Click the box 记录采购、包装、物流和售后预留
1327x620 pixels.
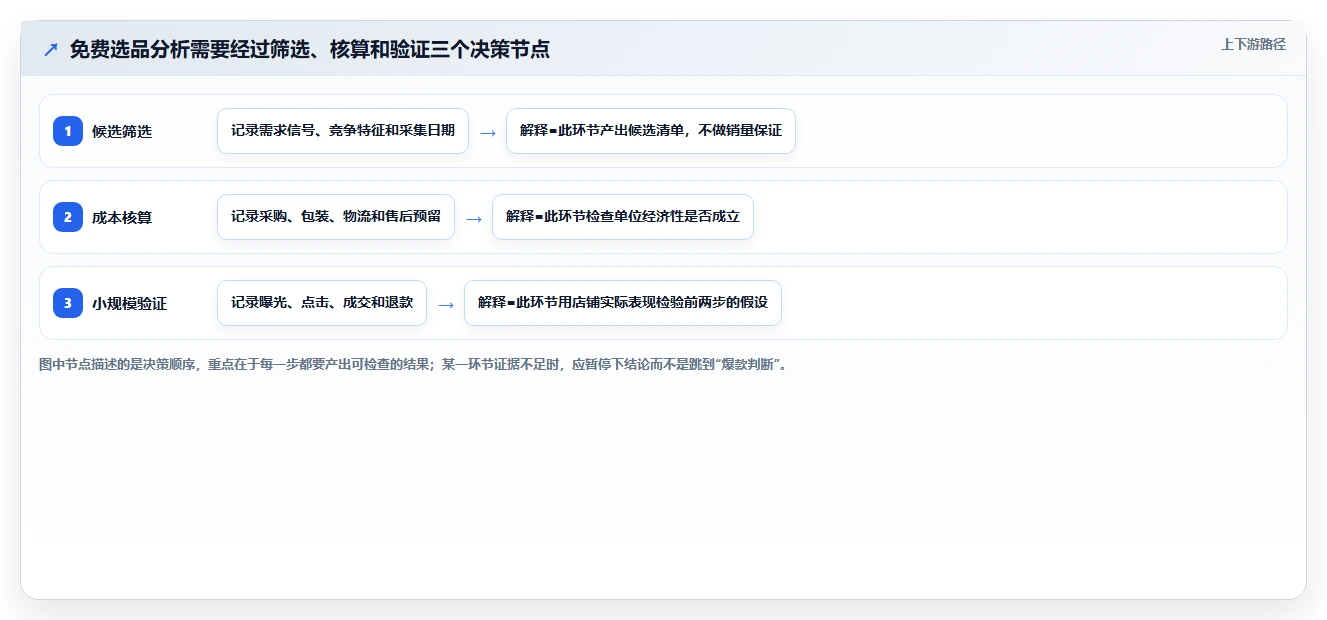(336, 217)
